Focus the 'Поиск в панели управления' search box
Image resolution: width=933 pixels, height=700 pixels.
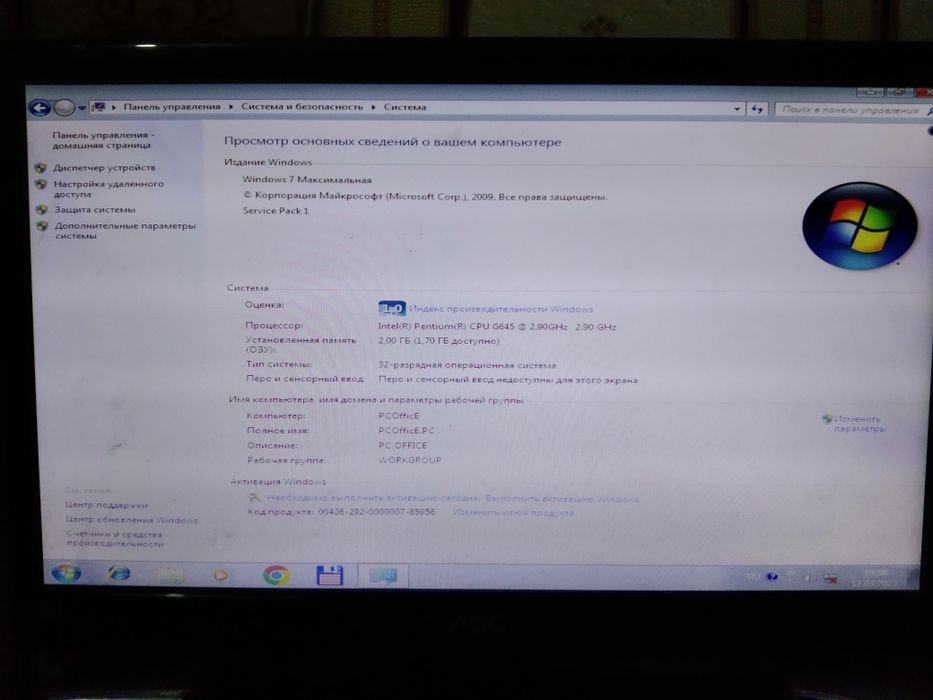pyautogui.click(x=851, y=110)
